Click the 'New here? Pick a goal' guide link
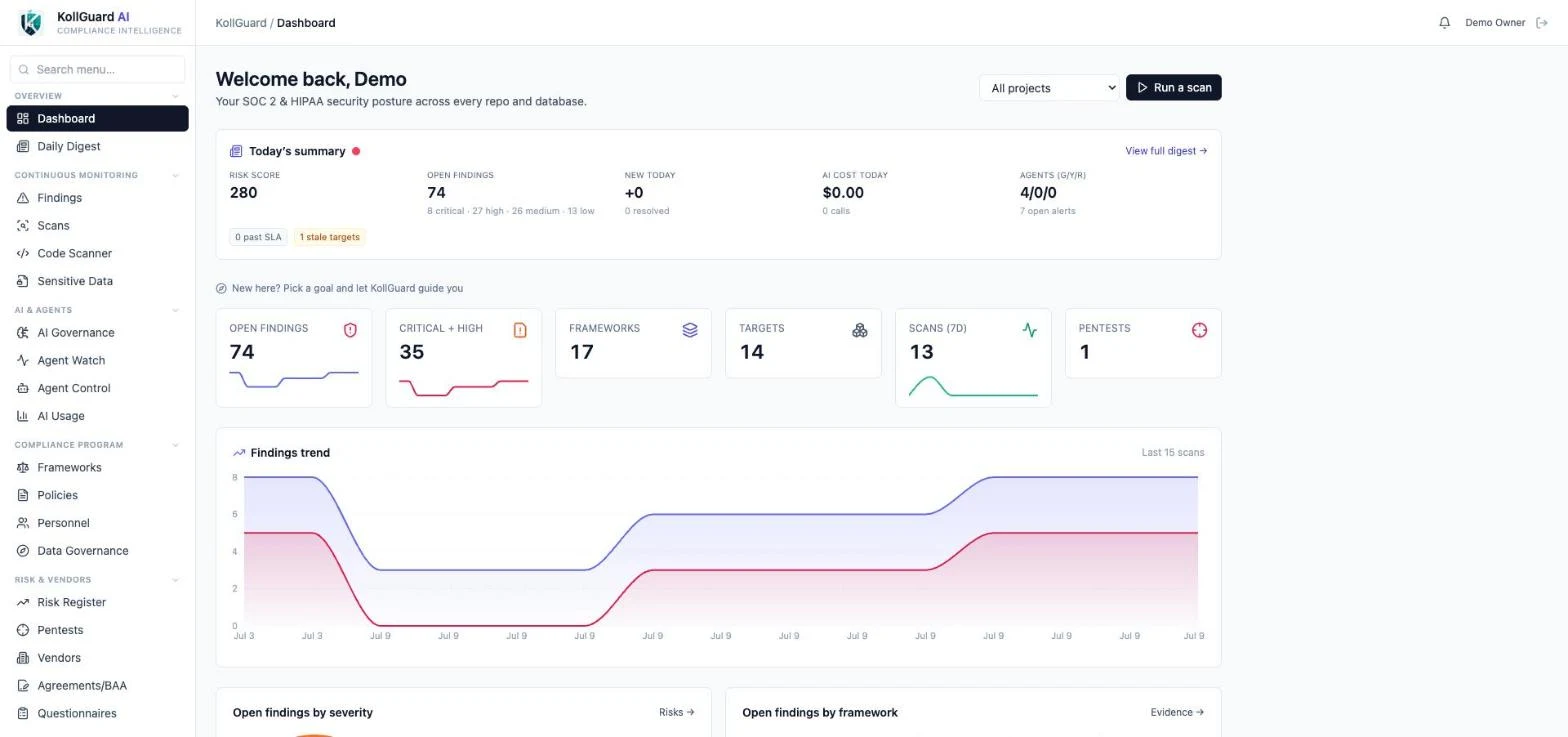This screenshot has width=1568, height=737. pos(340,289)
